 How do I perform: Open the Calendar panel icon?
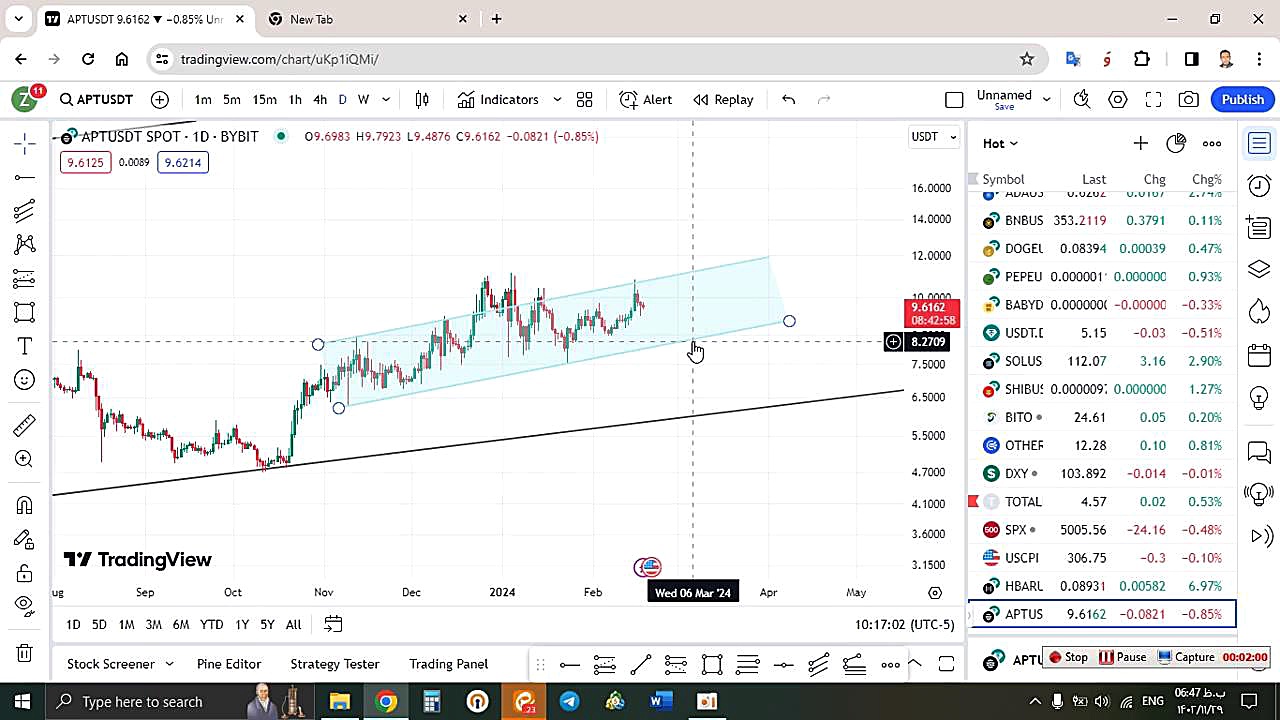[1259, 355]
